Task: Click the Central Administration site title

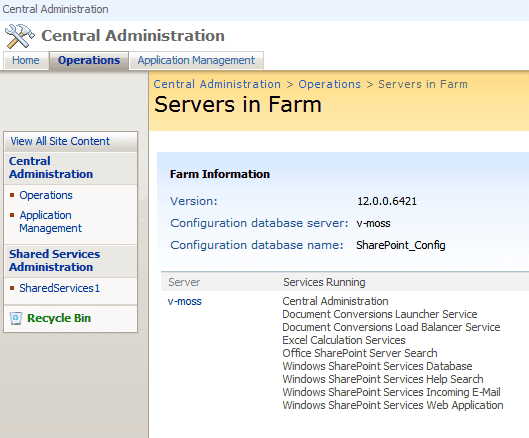Action: tap(133, 36)
